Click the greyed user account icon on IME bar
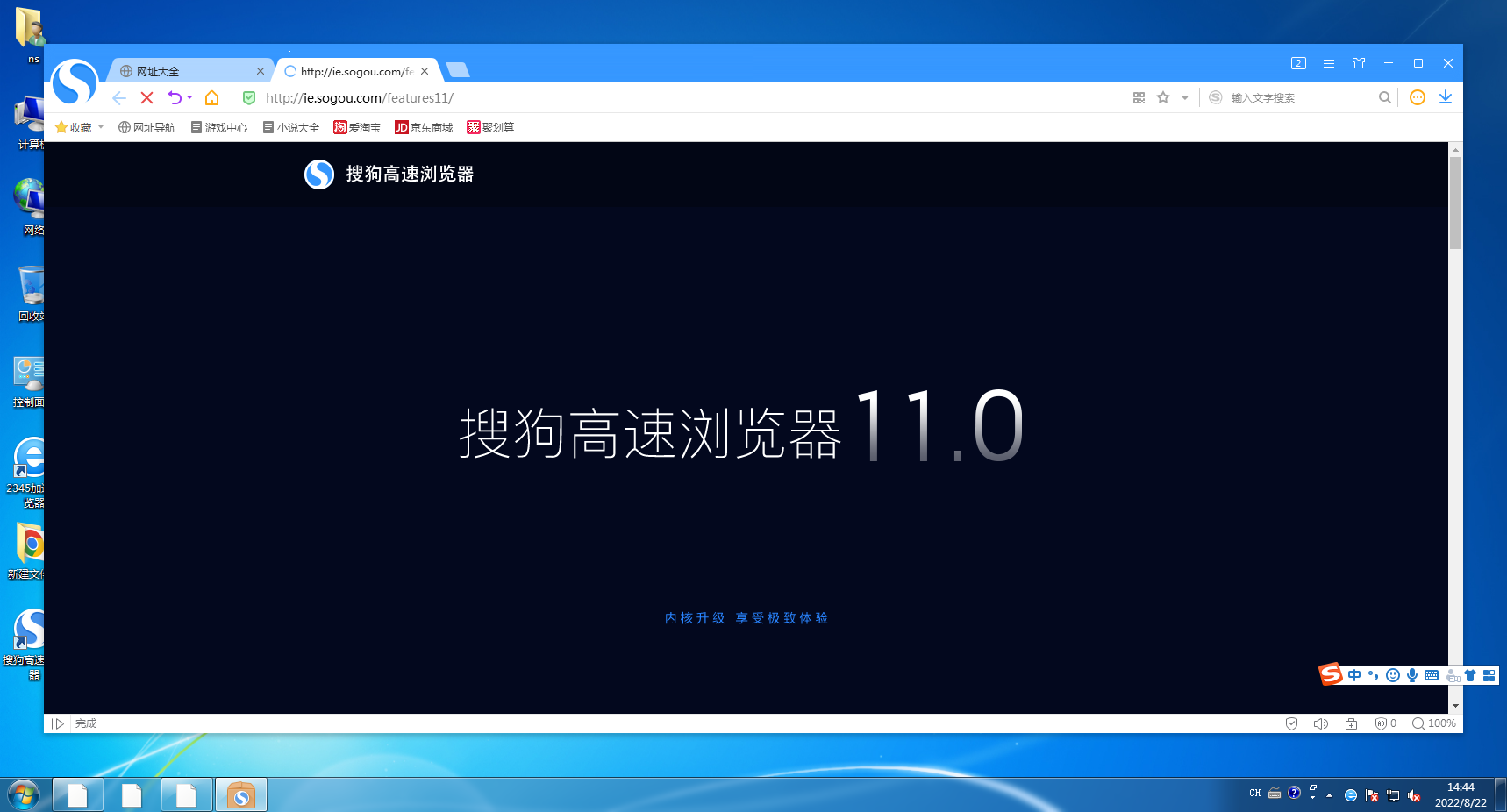Image resolution: width=1507 pixels, height=812 pixels. click(x=1453, y=675)
